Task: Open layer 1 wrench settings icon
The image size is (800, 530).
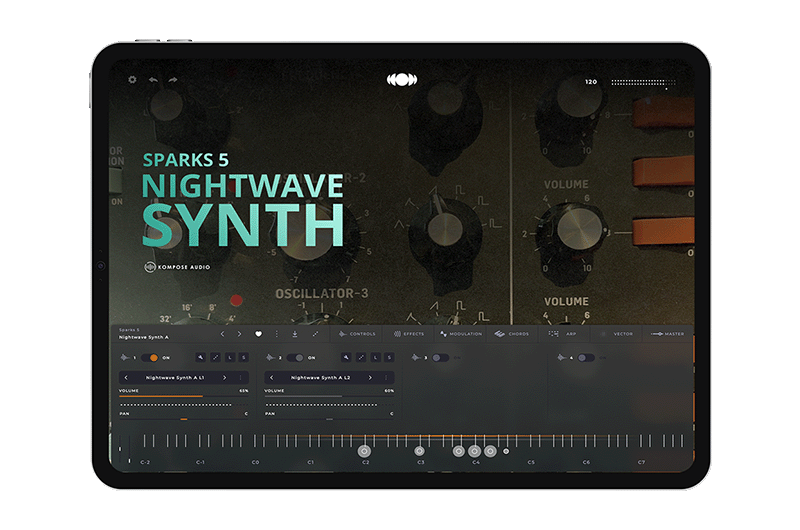Action: point(199,357)
